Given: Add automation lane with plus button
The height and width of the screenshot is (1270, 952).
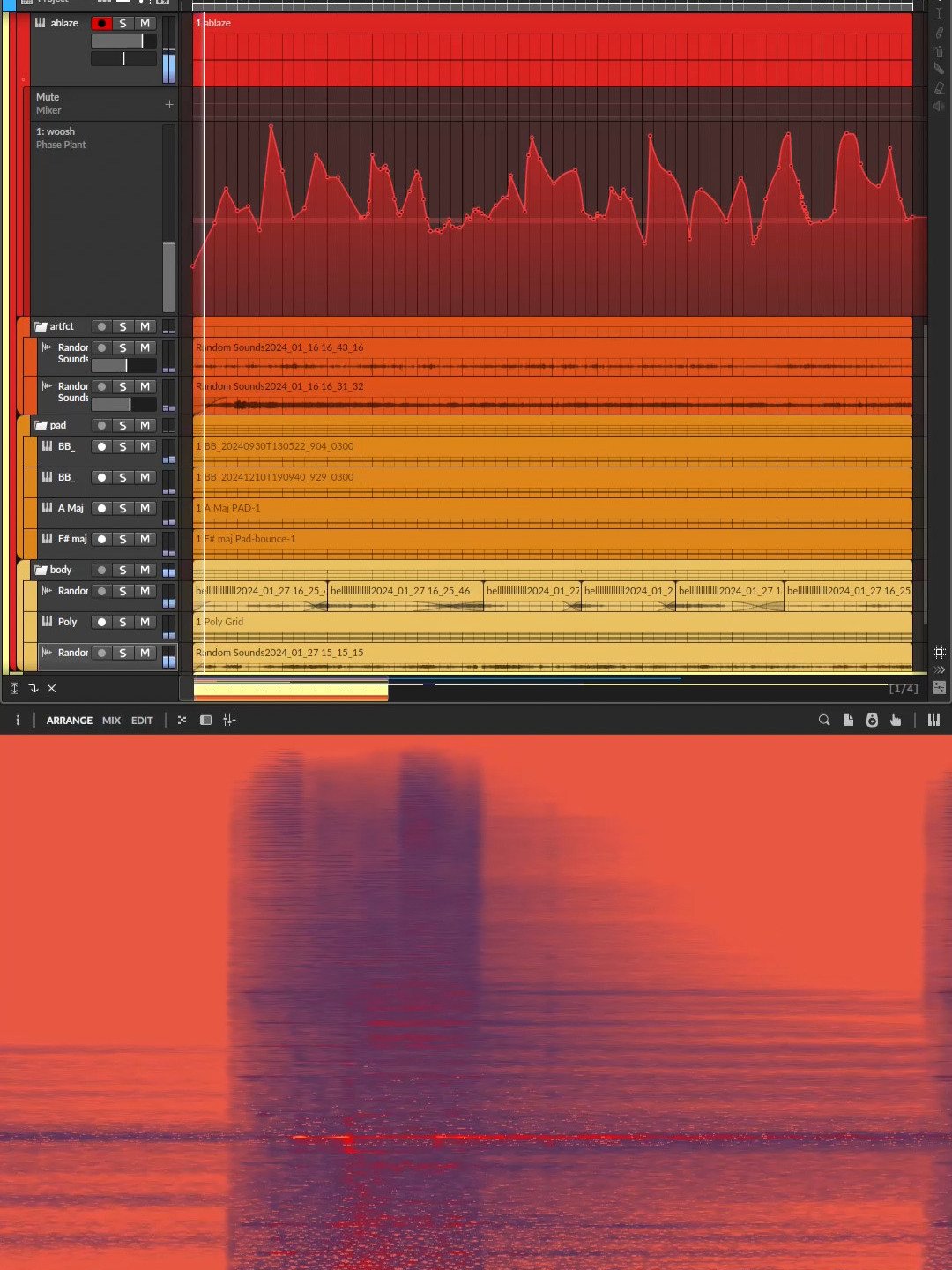Looking at the screenshot, I should (x=168, y=104).
